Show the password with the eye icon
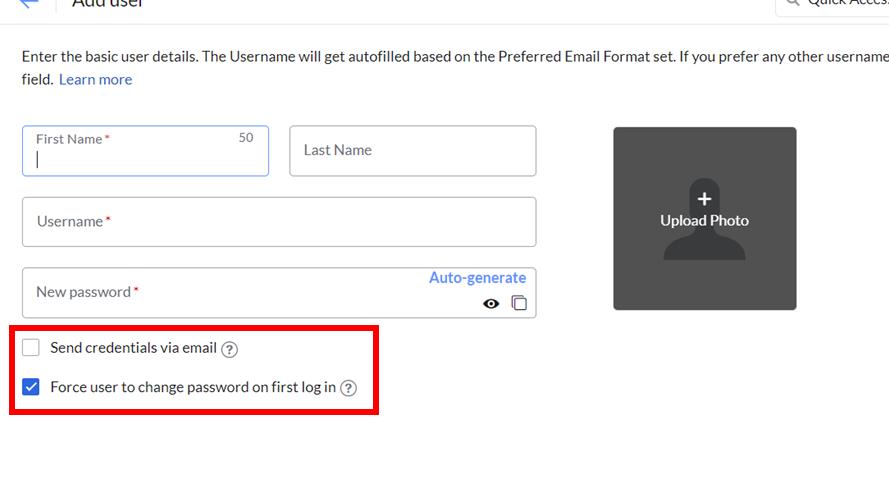This screenshot has height=489, width=889. point(491,303)
